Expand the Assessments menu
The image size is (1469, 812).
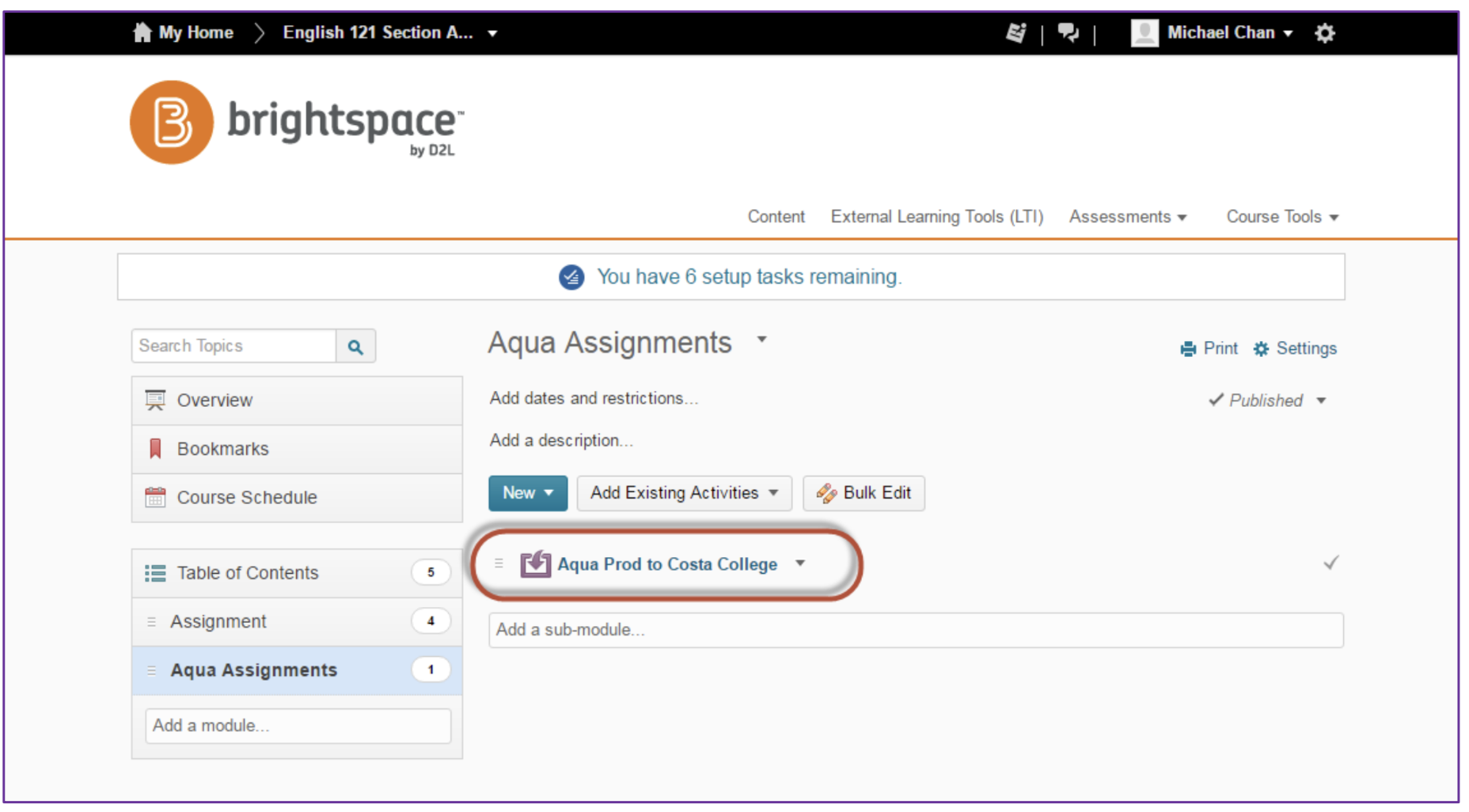tap(1127, 217)
